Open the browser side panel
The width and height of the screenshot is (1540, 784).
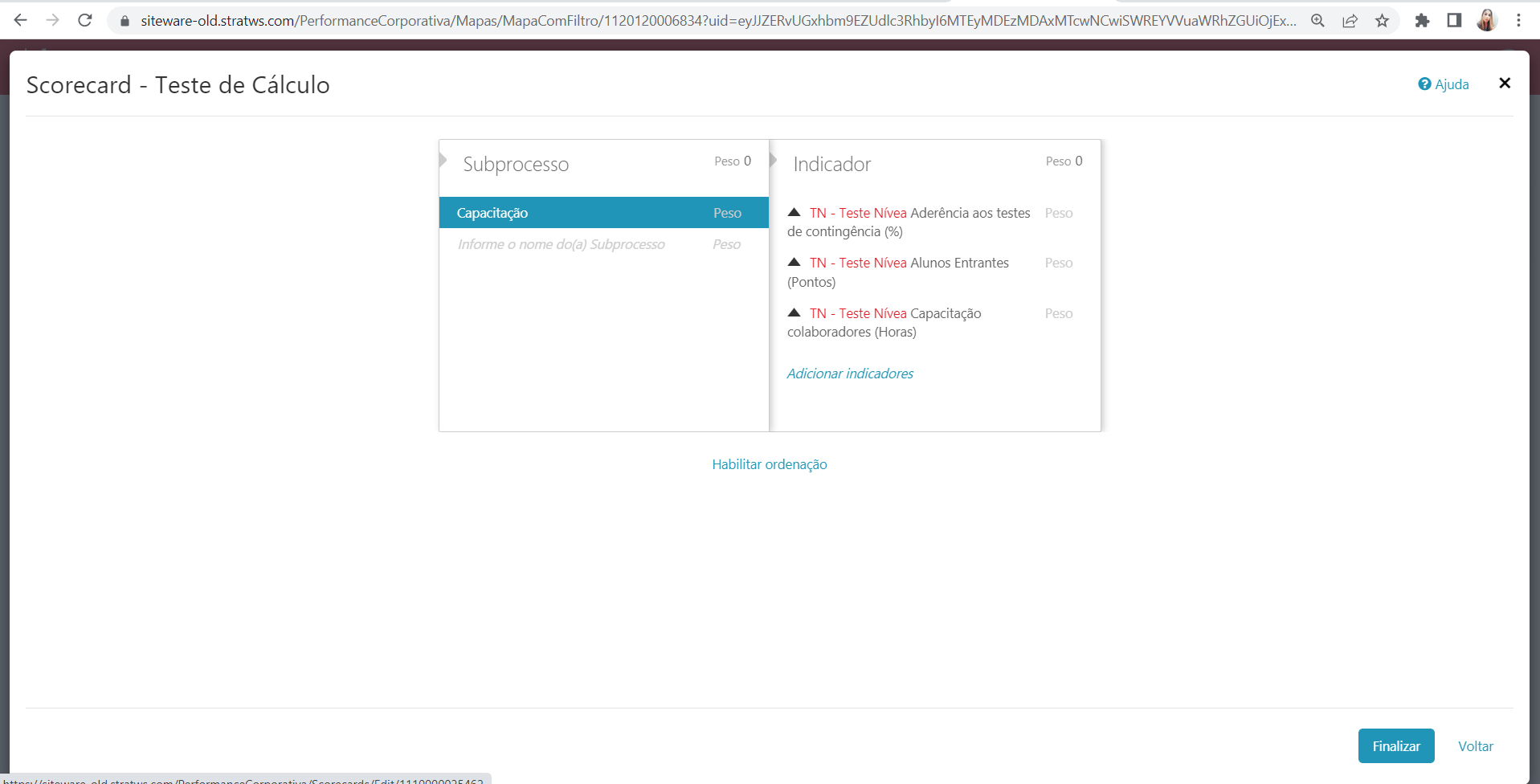1454,21
